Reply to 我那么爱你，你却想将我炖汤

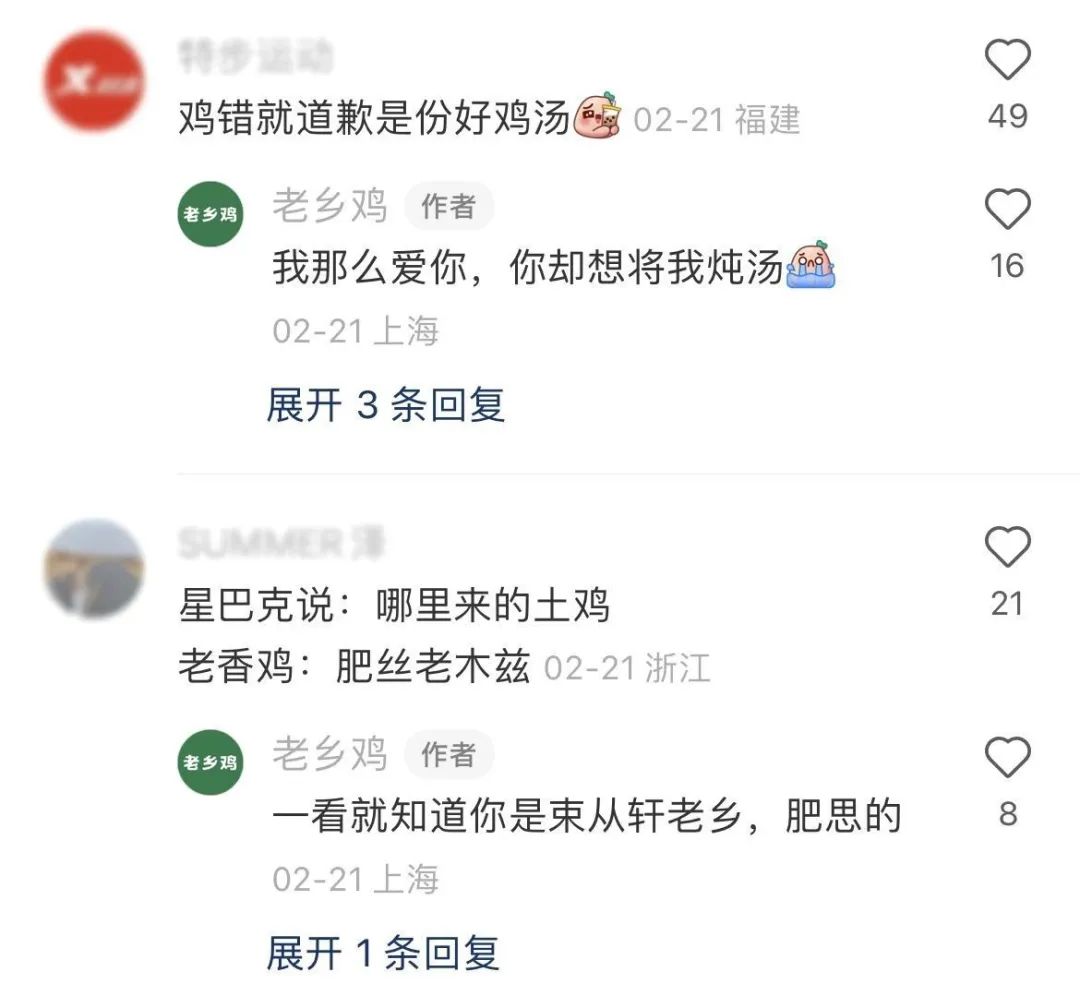(528, 267)
